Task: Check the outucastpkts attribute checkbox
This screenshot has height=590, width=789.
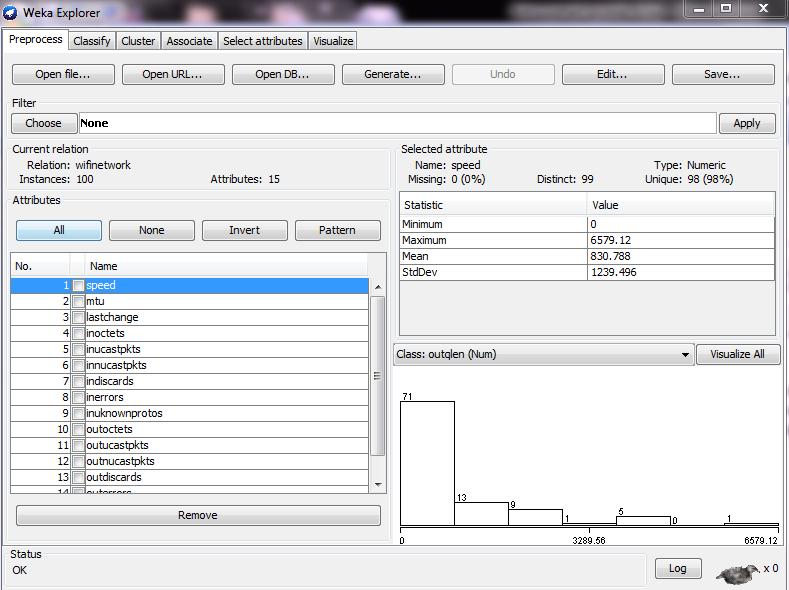Action: click(x=78, y=446)
